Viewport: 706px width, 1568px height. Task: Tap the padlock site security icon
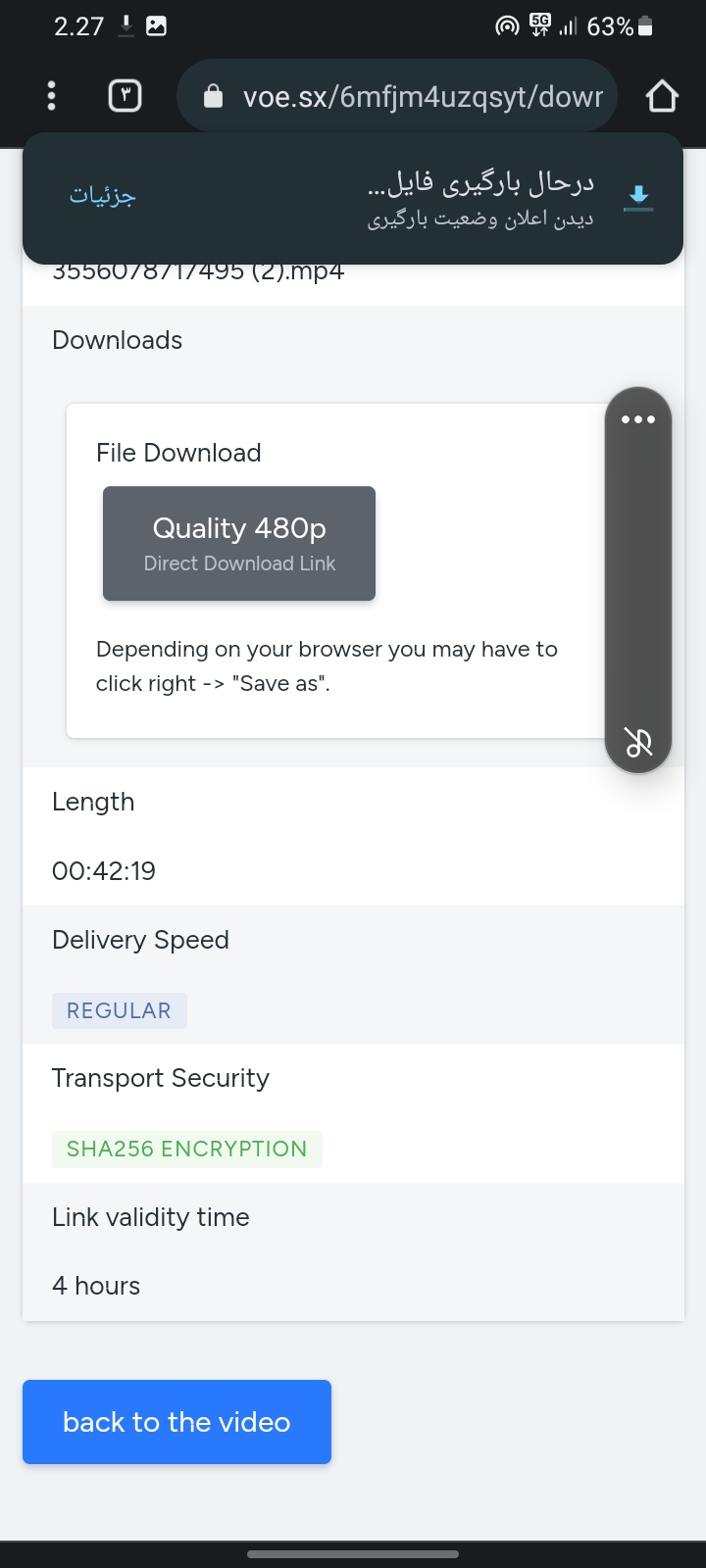[x=214, y=96]
